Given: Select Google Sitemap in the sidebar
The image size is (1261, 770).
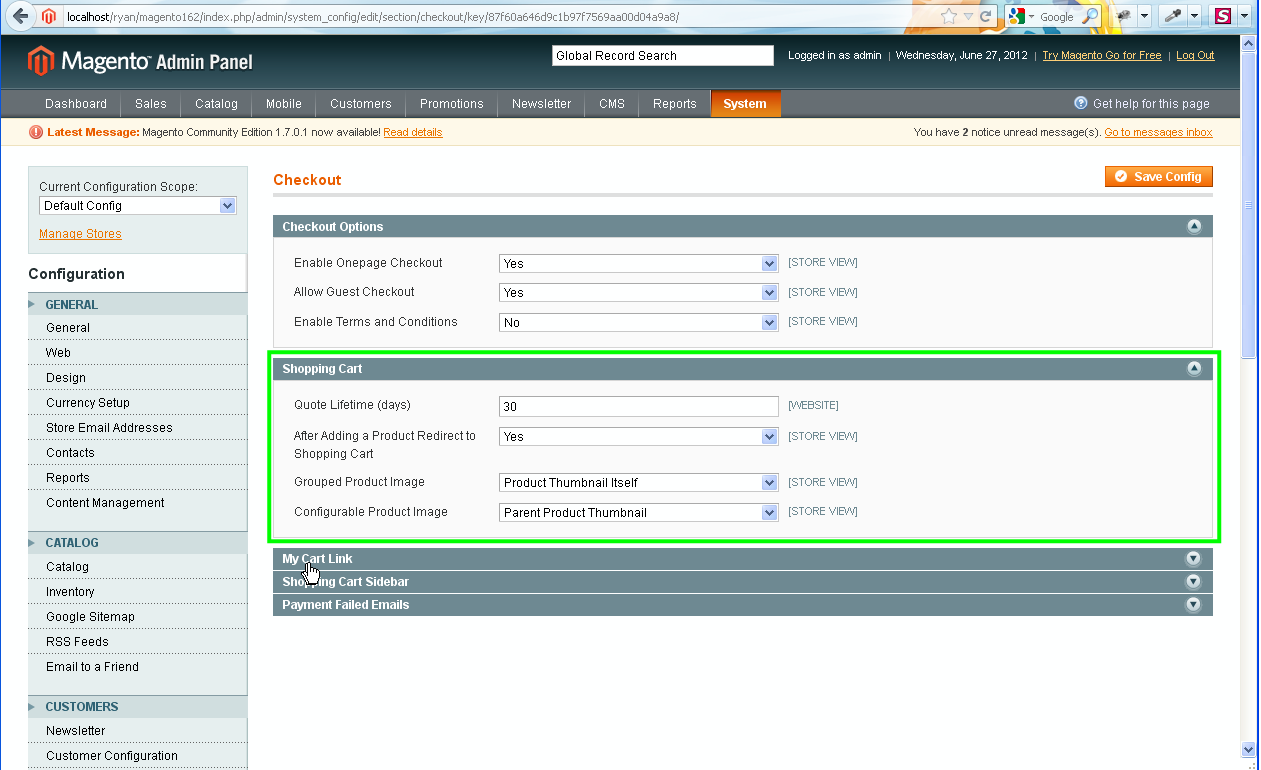Looking at the screenshot, I should 90,617.
